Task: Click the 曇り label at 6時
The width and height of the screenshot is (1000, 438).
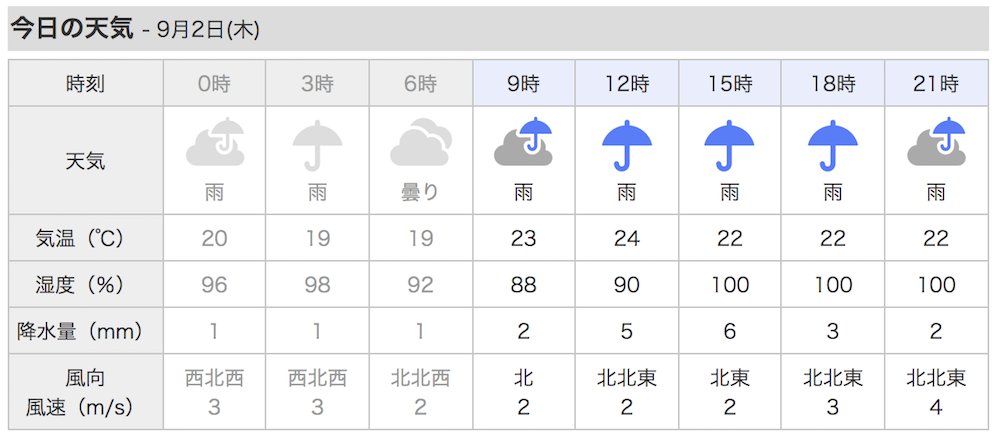Action: point(420,192)
